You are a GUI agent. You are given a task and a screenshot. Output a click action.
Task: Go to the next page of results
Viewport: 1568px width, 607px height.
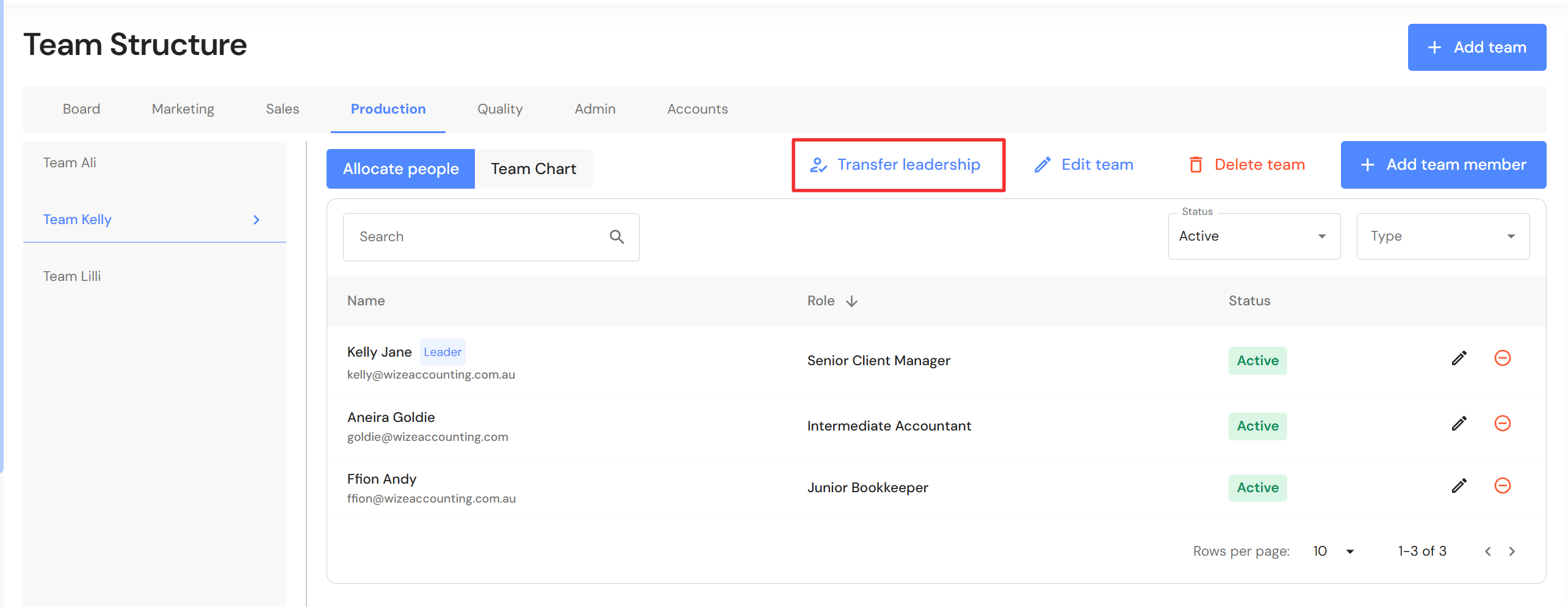1512,551
